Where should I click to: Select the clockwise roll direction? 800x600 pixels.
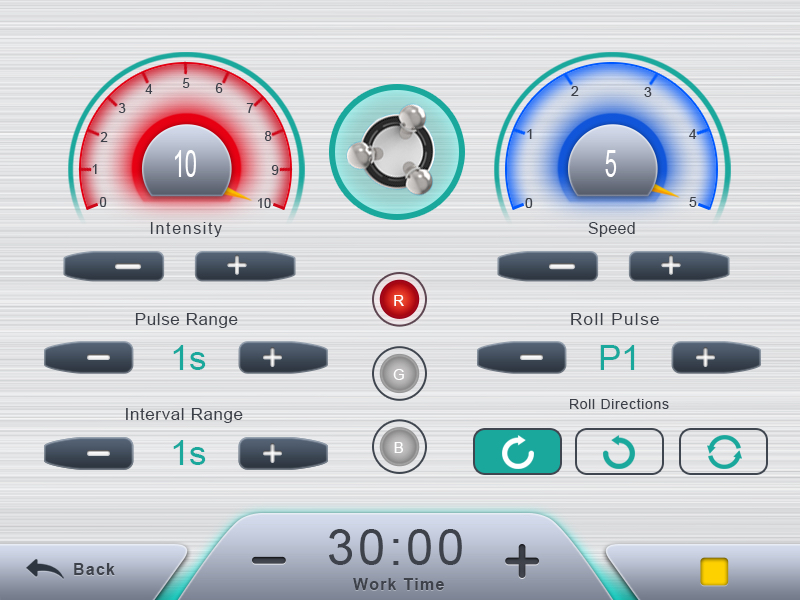click(517, 452)
